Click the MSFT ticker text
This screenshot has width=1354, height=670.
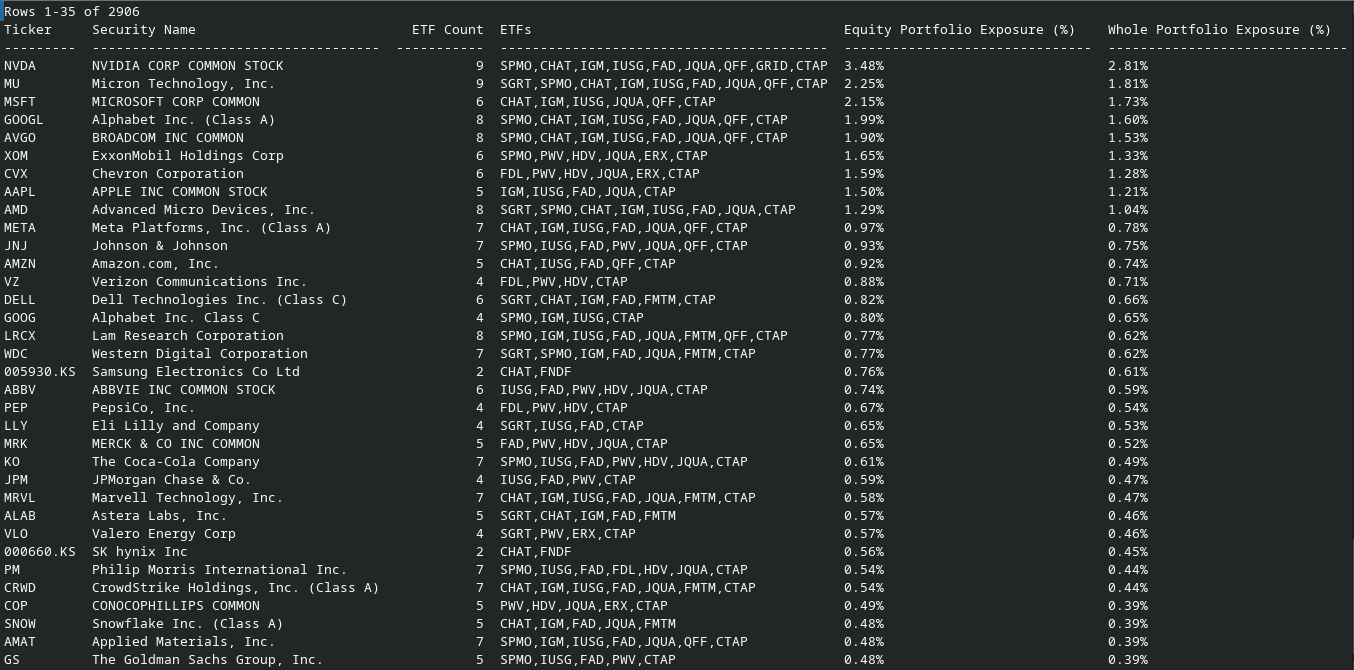20,102
